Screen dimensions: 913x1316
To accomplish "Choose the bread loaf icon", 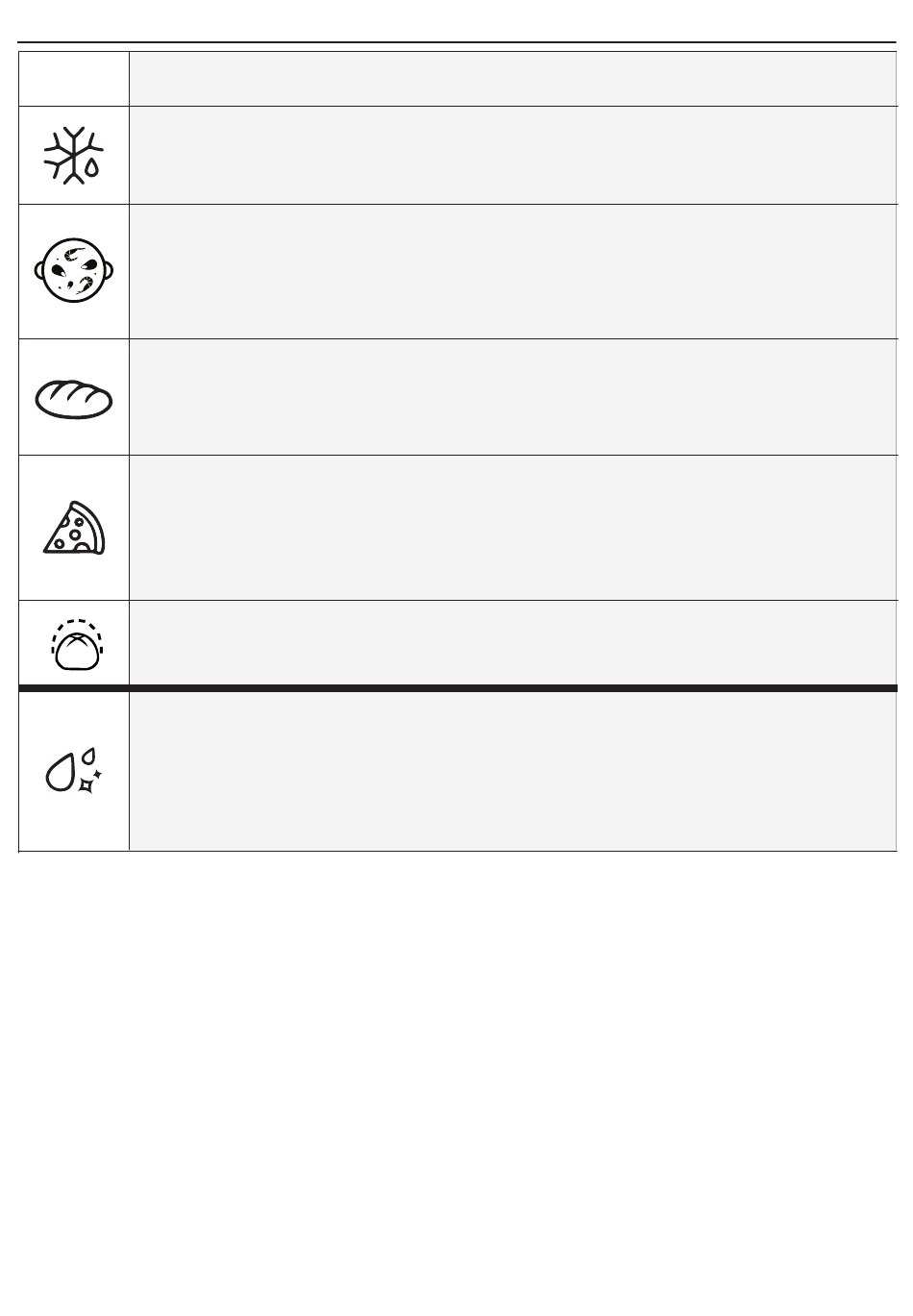I will click(74, 398).
